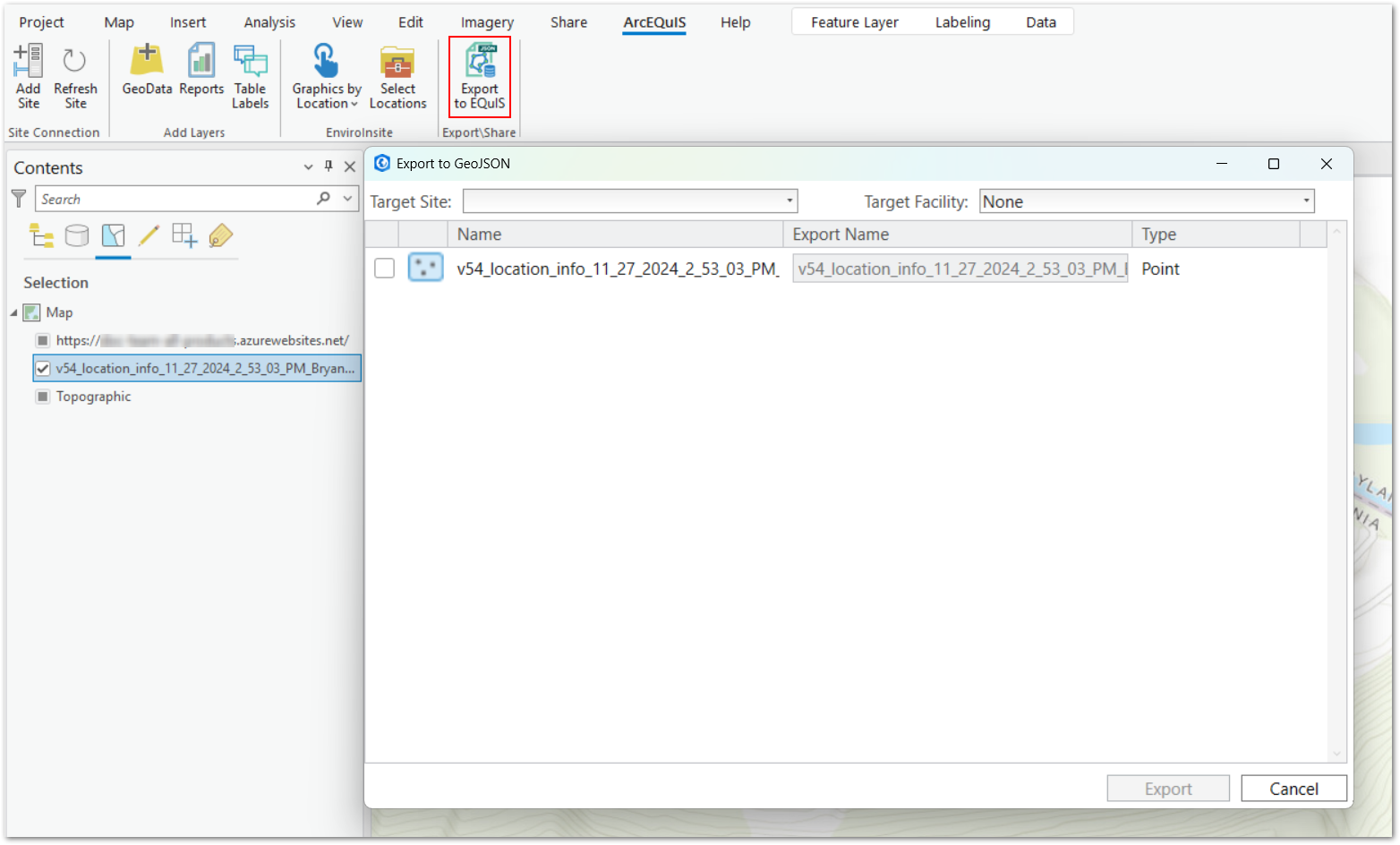This screenshot has height=845, width=1400.
Task: Switch to List By Editing view
Action: (x=149, y=235)
